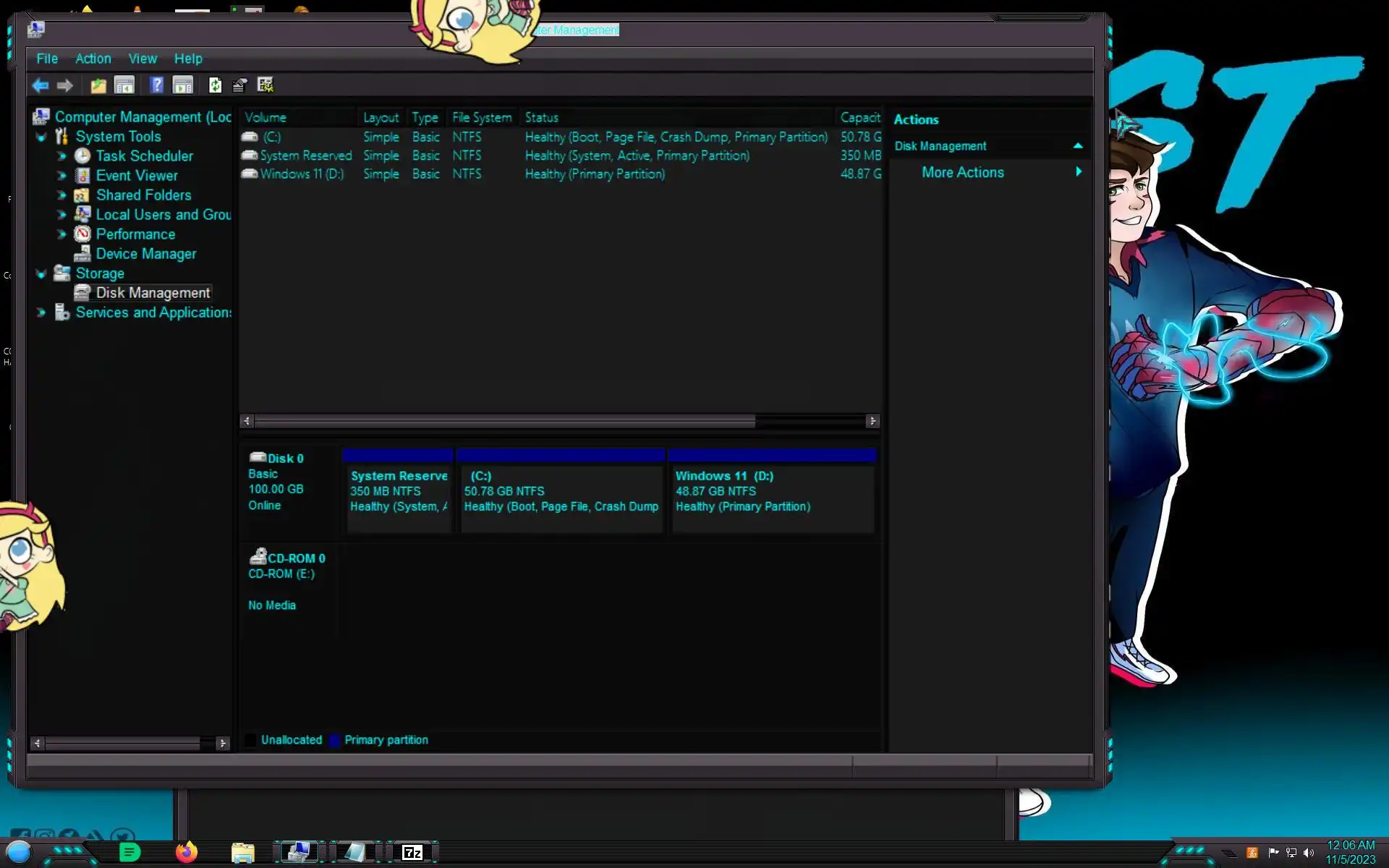Click the Back arrow toolbar icon
Viewport: 1389px width, 868px height.
point(40,85)
